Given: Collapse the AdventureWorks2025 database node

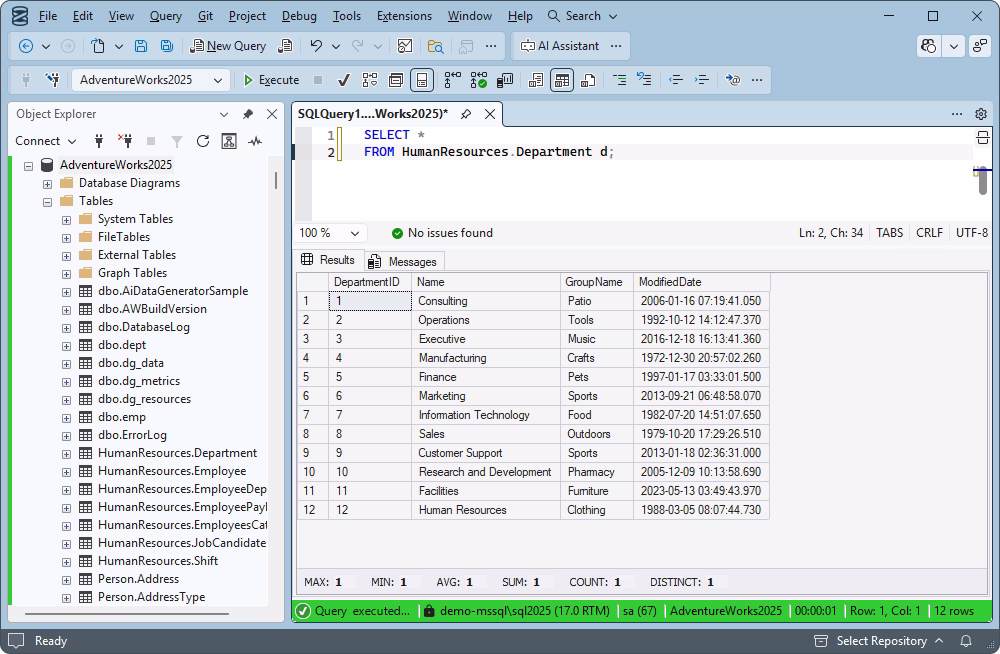Looking at the screenshot, I should coord(28,166).
